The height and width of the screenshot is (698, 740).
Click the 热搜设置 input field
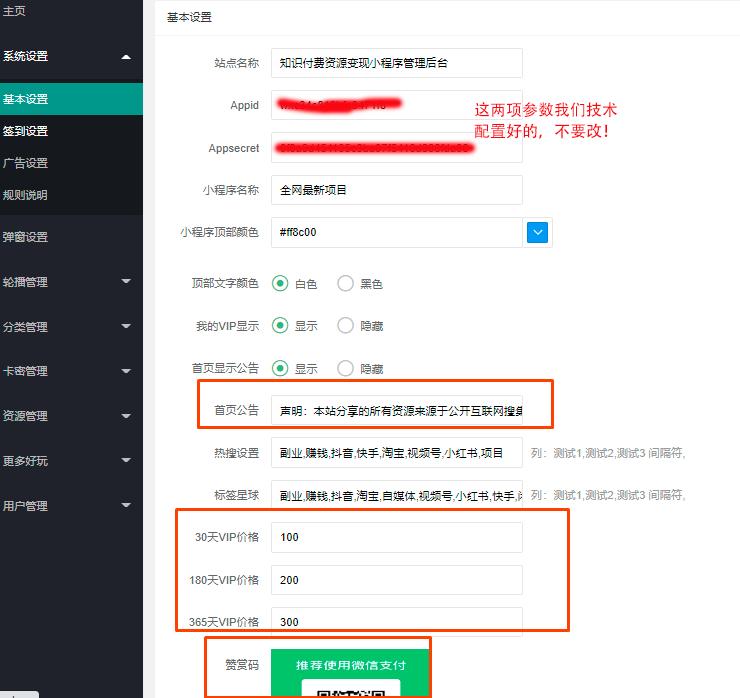click(396, 453)
